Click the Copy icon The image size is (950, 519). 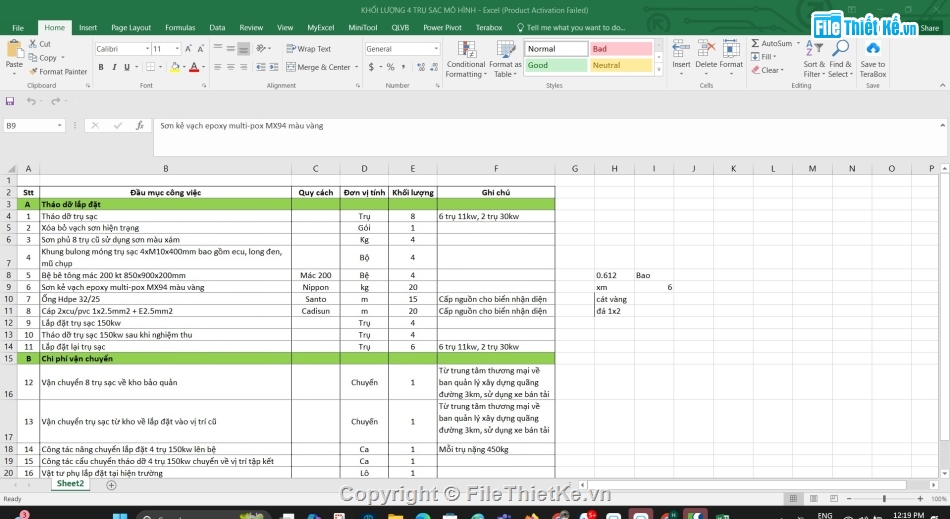tap(42, 58)
